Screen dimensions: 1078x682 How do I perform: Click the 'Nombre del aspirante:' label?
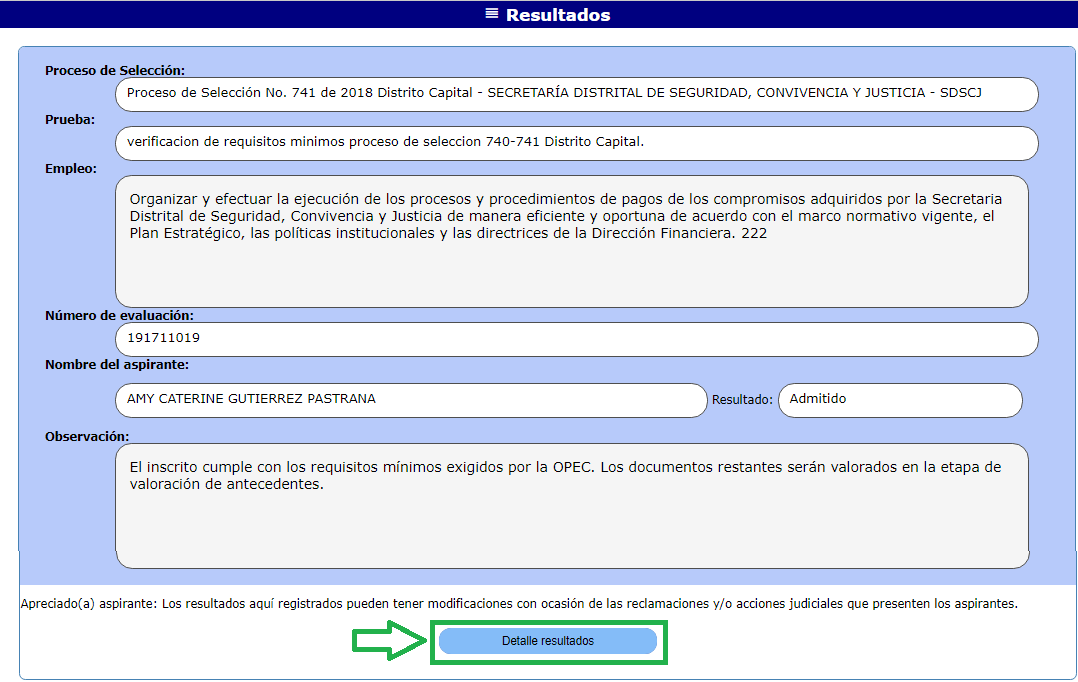point(117,364)
